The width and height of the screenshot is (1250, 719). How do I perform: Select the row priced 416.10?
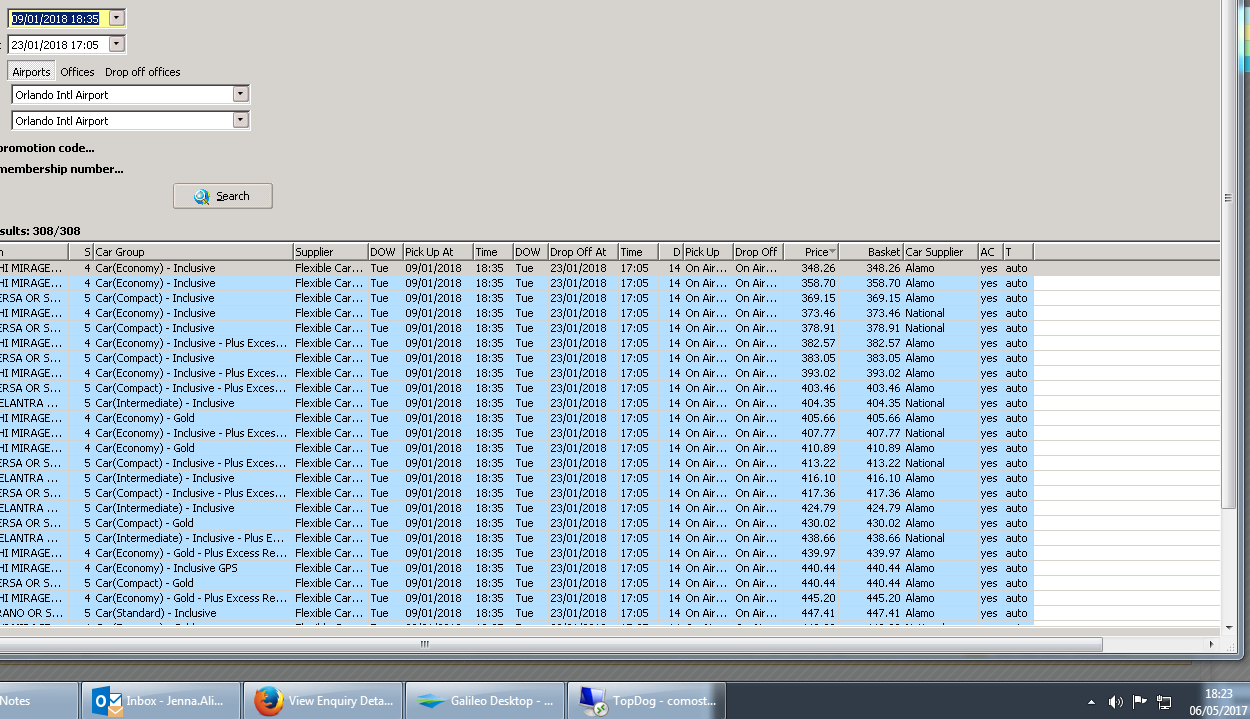516,478
